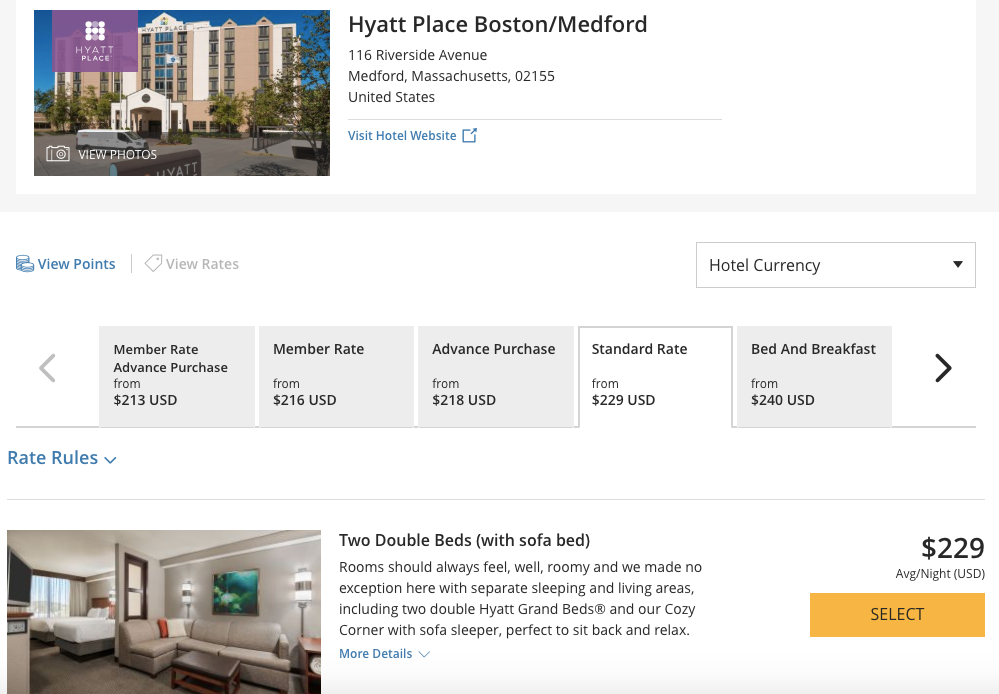The width and height of the screenshot is (999, 694).
Task: Select the Member Rate $216 tab
Action: click(335, 376)
